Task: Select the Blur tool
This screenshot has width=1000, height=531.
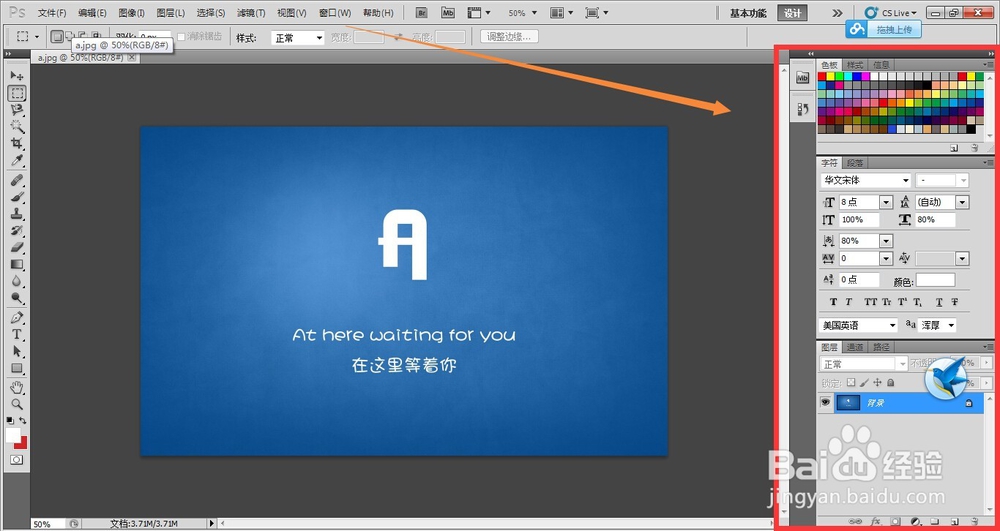Action: point(17,281)
